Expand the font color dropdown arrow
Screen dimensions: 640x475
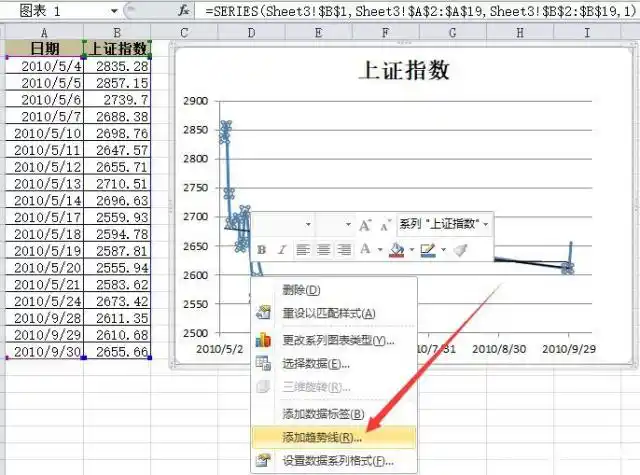pos(380,249)
